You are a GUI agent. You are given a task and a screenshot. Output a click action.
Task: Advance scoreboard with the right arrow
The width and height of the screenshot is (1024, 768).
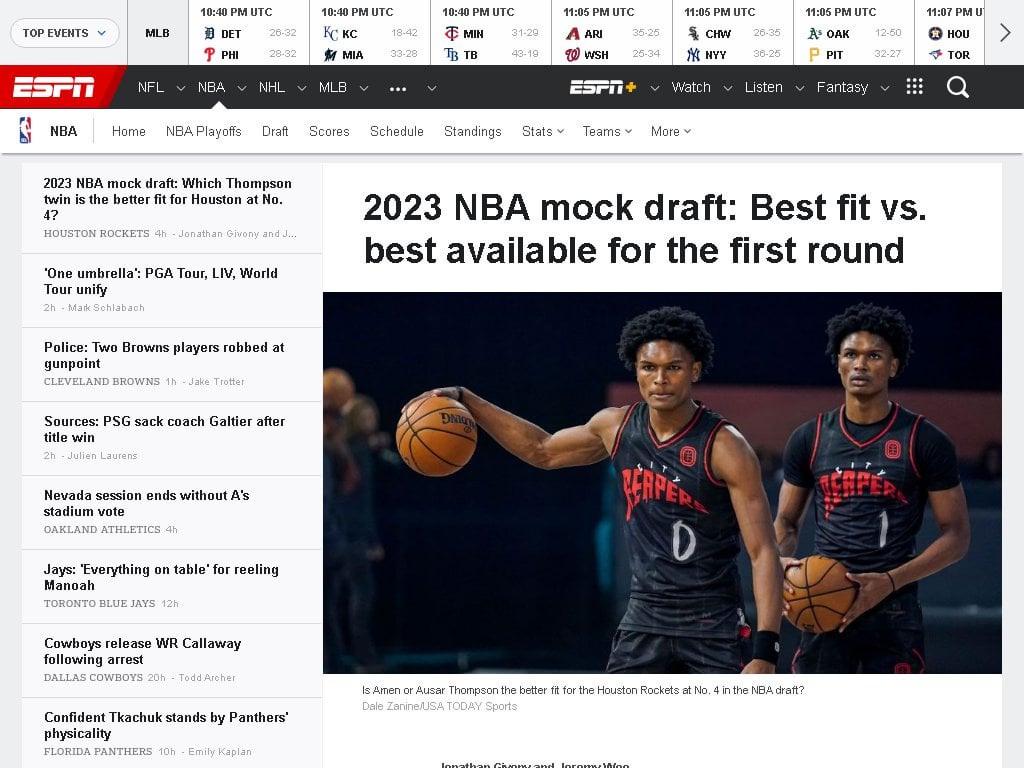coord(1004,33)
